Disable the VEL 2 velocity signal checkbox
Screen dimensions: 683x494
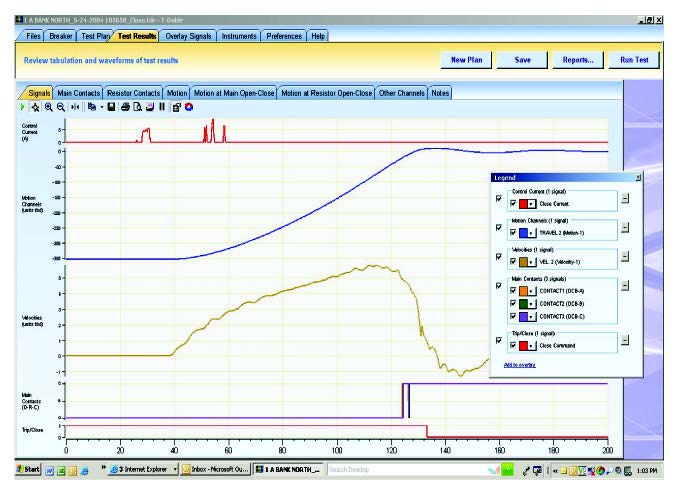(513, 261)
